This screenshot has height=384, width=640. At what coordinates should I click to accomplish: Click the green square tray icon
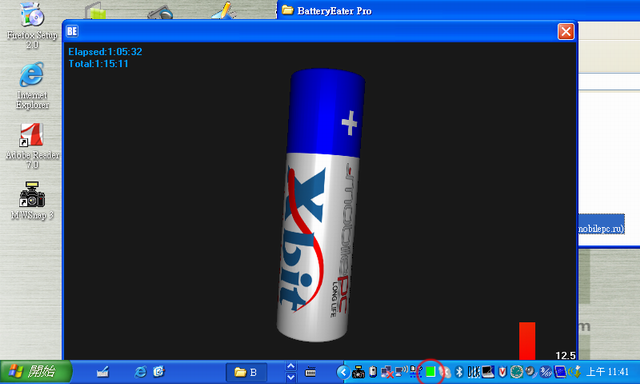click(431, 372)
